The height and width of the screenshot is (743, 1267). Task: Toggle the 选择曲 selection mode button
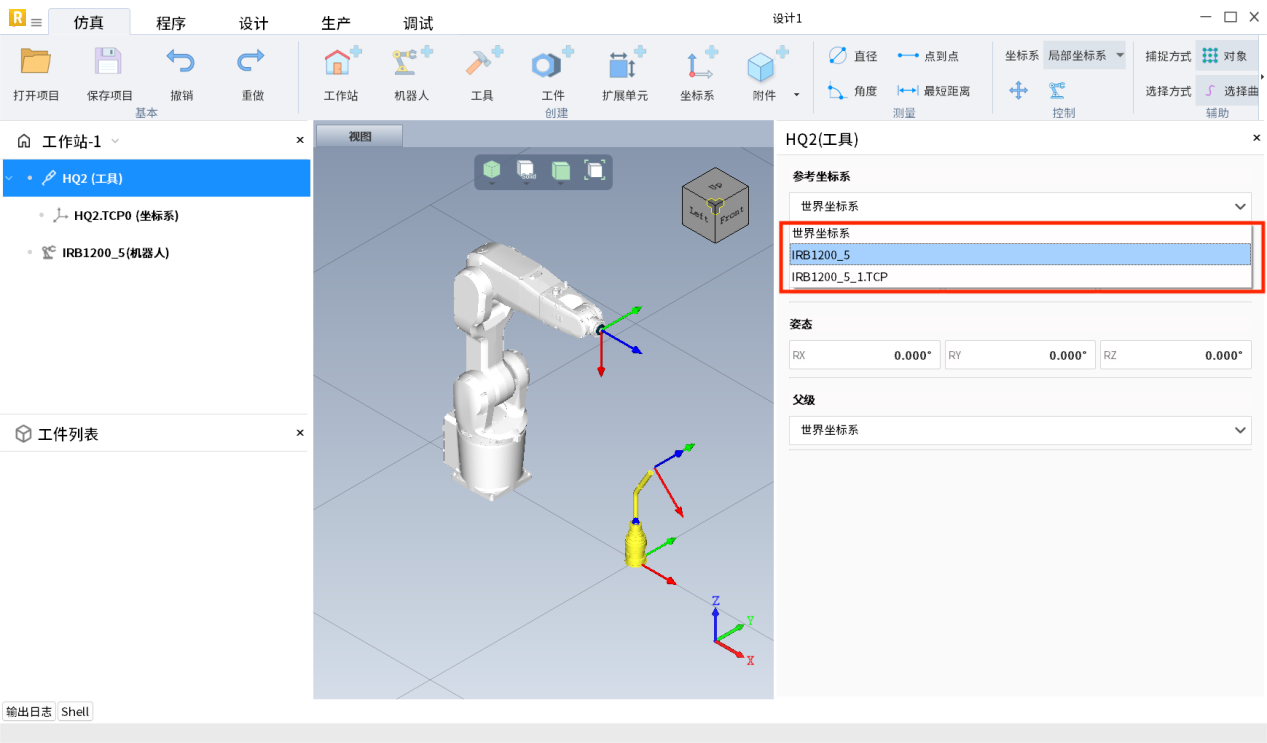coord(1227,91)
